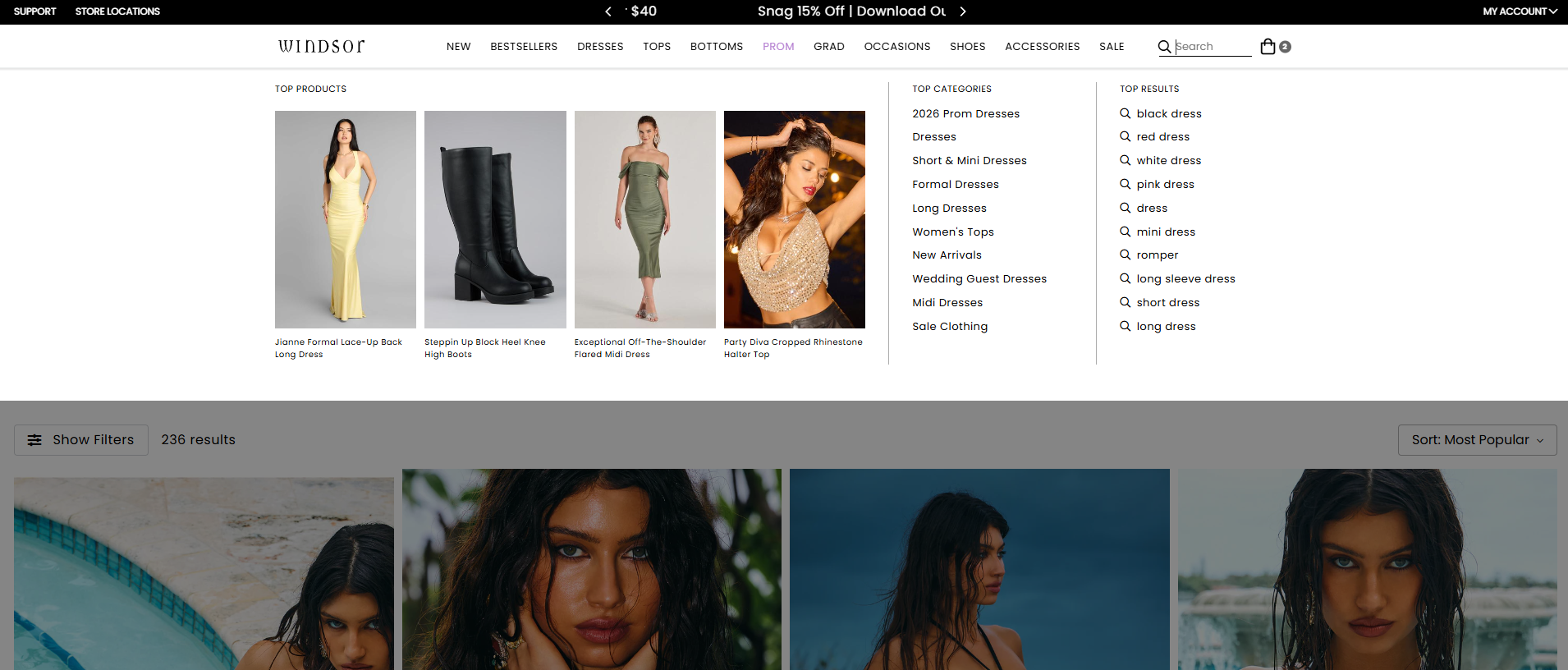Click magnifier icon beside black dress
This screenshot has height=670, width=1568.
1126,113
